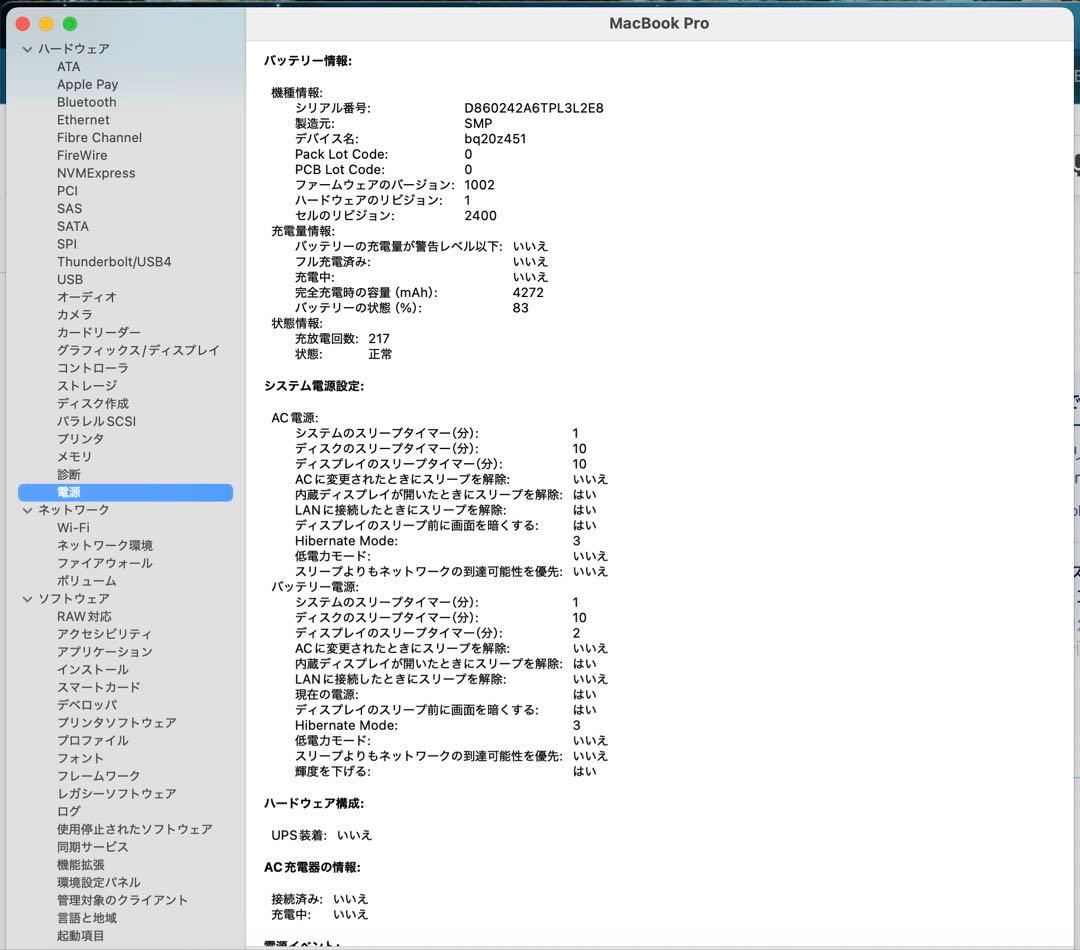Select ストレージ in the hardware list
Viewport: 1080px width, 950px height.
(x=86, y=386)
